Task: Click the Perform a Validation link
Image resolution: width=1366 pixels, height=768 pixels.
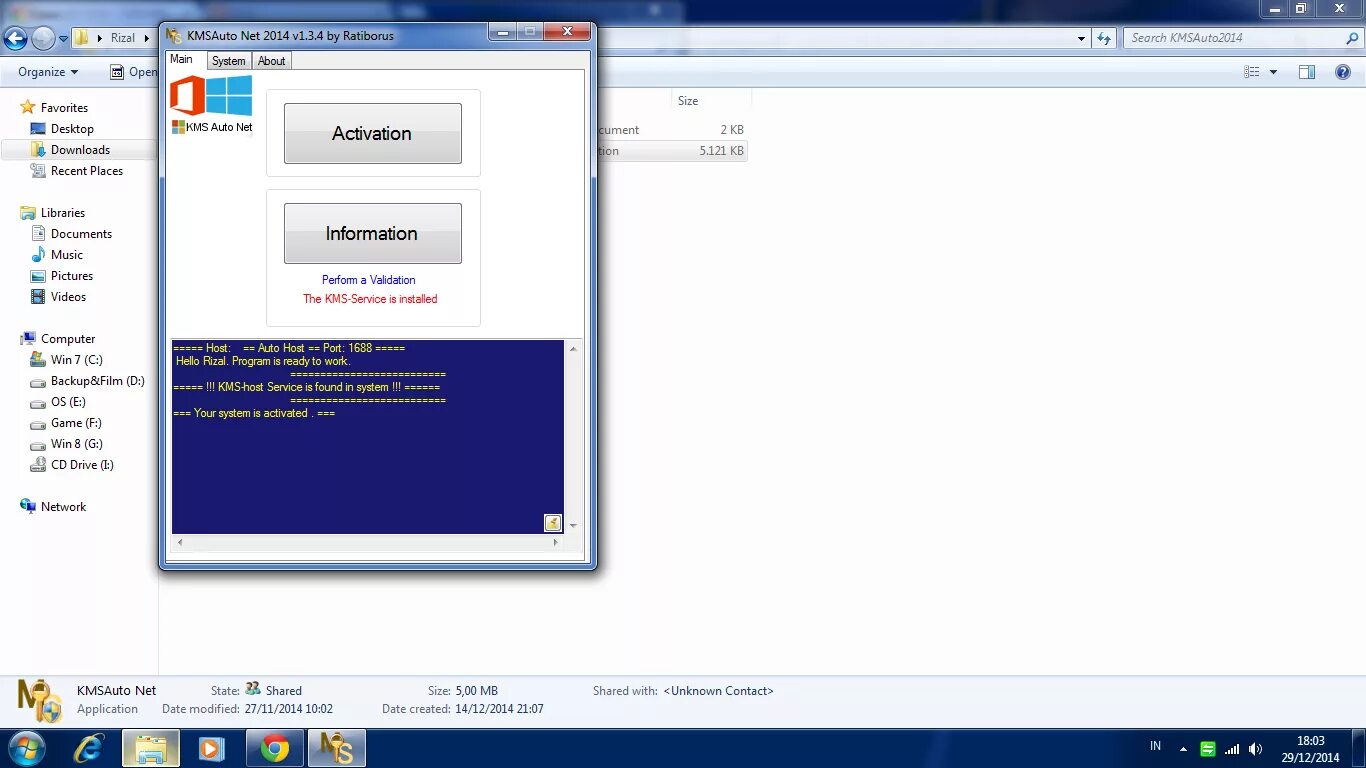Action: coord(368,280)
